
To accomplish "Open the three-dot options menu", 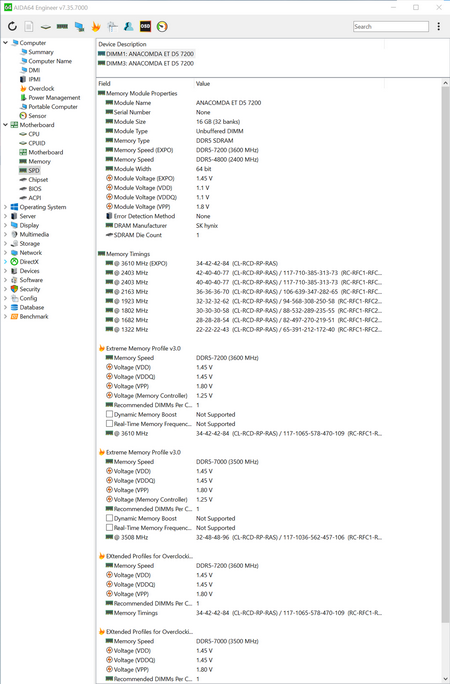I will tap(439, 27).
